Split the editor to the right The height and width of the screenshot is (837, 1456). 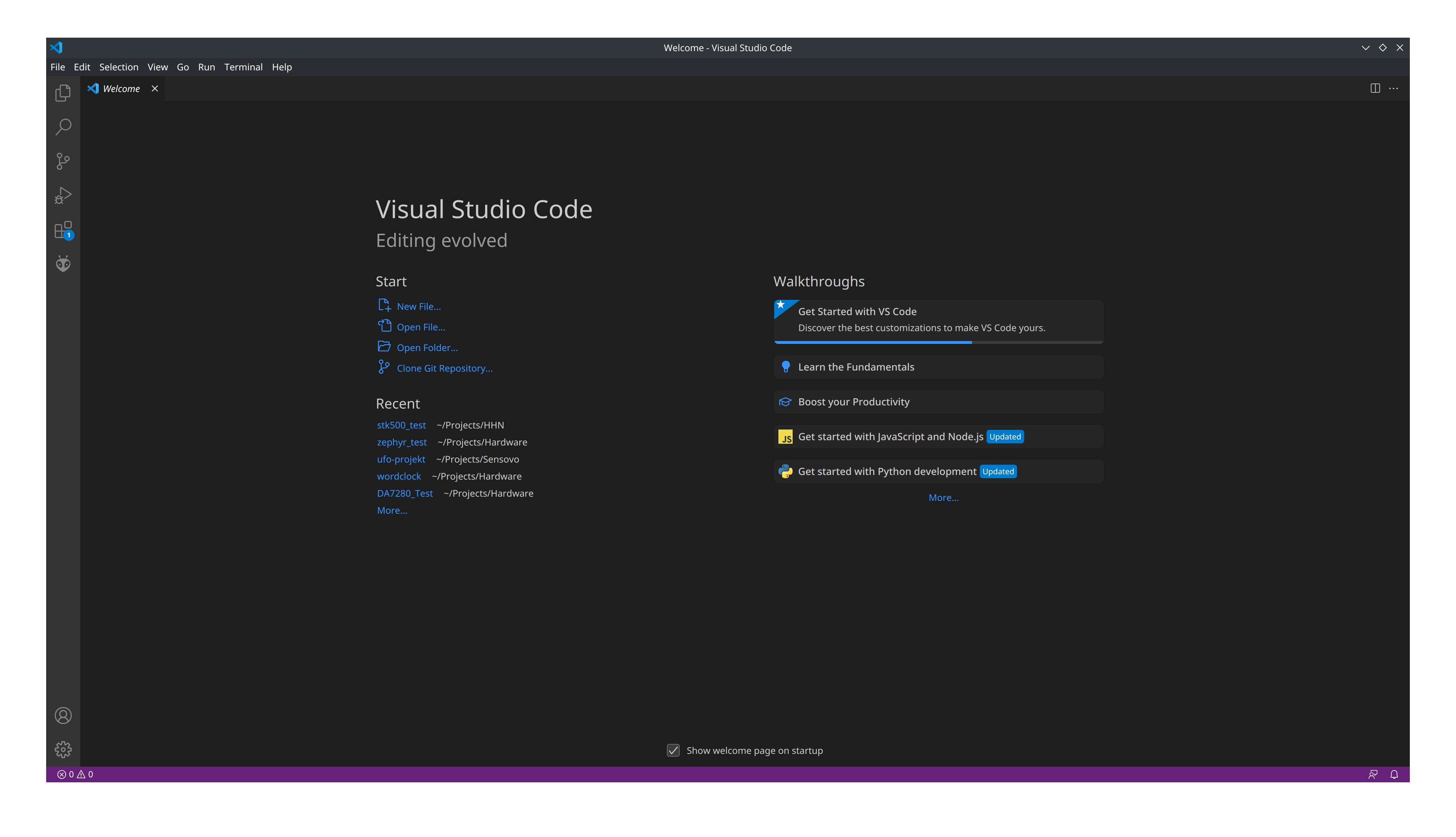(1375, 88)
